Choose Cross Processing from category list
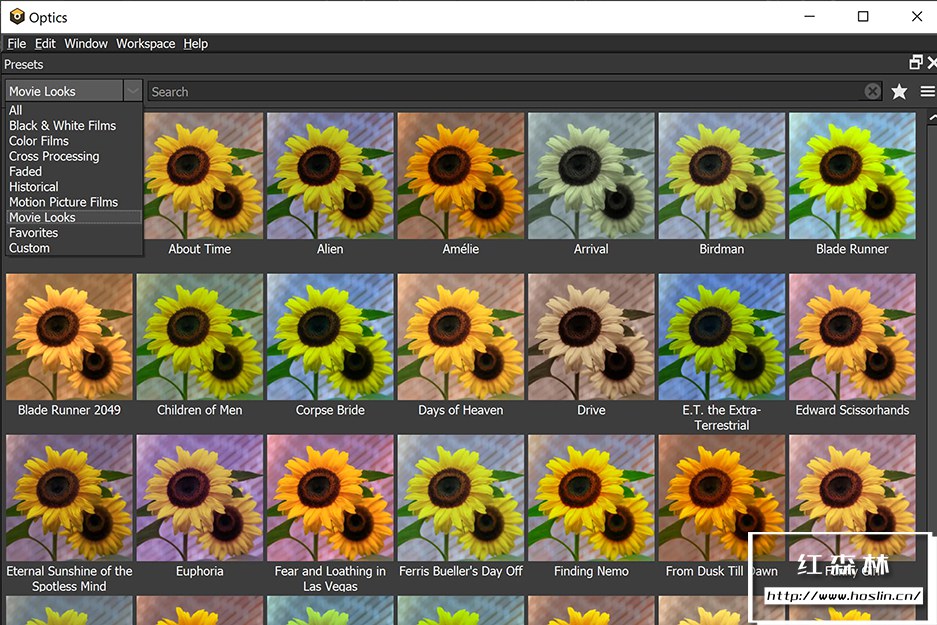This screenshot has width=937, height=625. point(54,156)
